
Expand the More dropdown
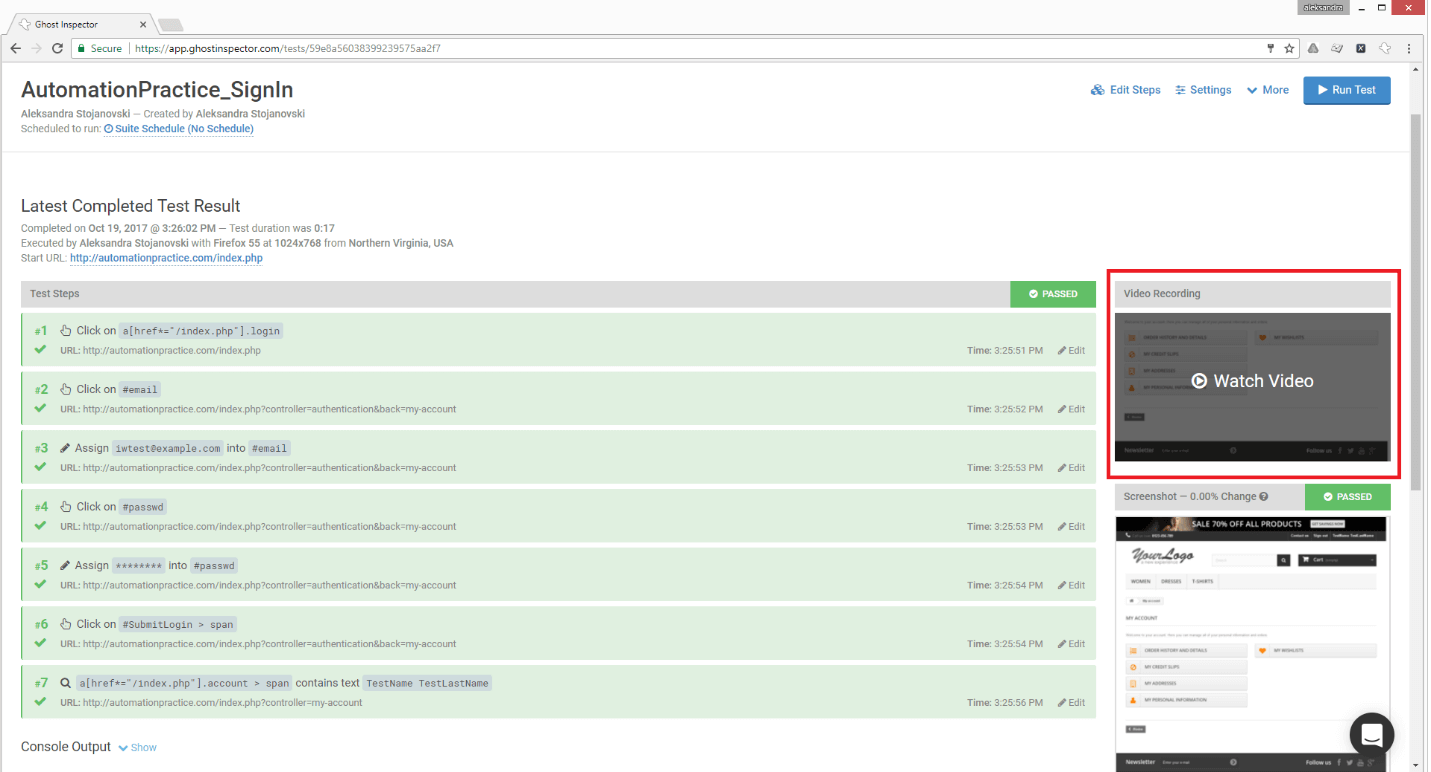[1268, 90]
